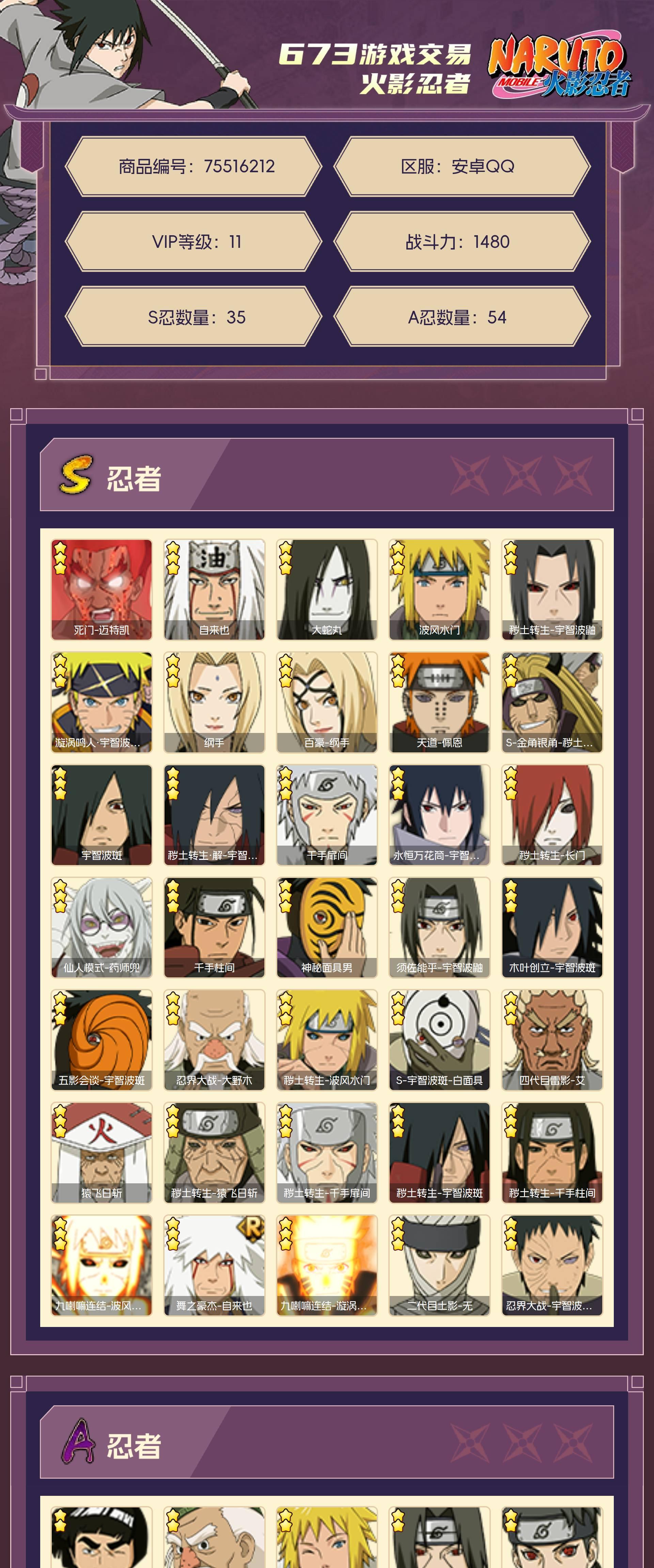Click the gold S icon in header
Viewport: 654px width, 1568px height.
76,475
